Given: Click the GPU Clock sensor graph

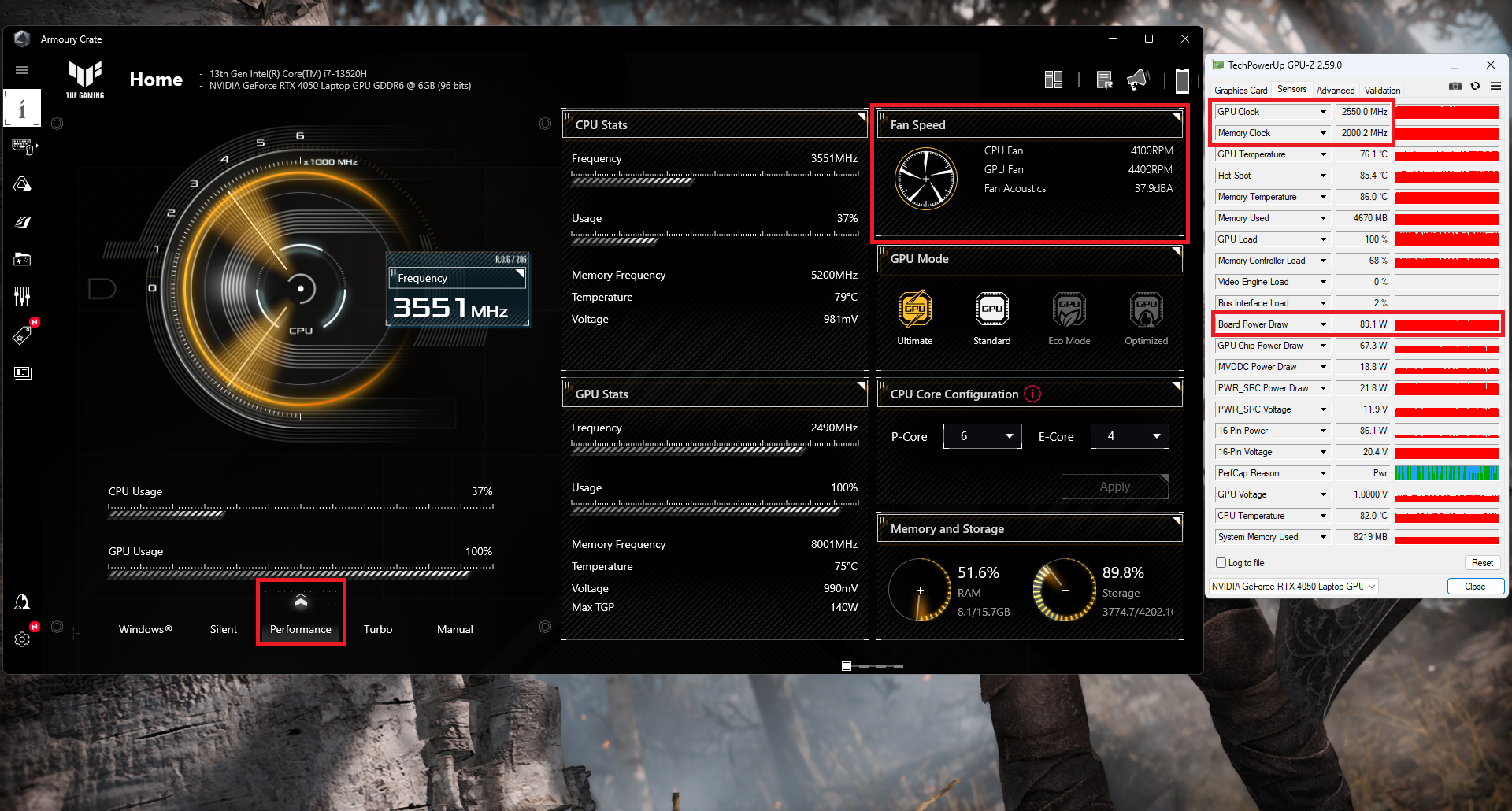Looking at the screenshot, I should 1447,112.
